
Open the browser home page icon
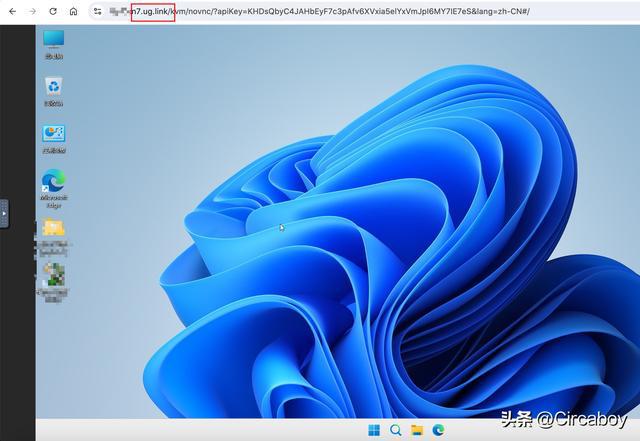pos(73,11)
